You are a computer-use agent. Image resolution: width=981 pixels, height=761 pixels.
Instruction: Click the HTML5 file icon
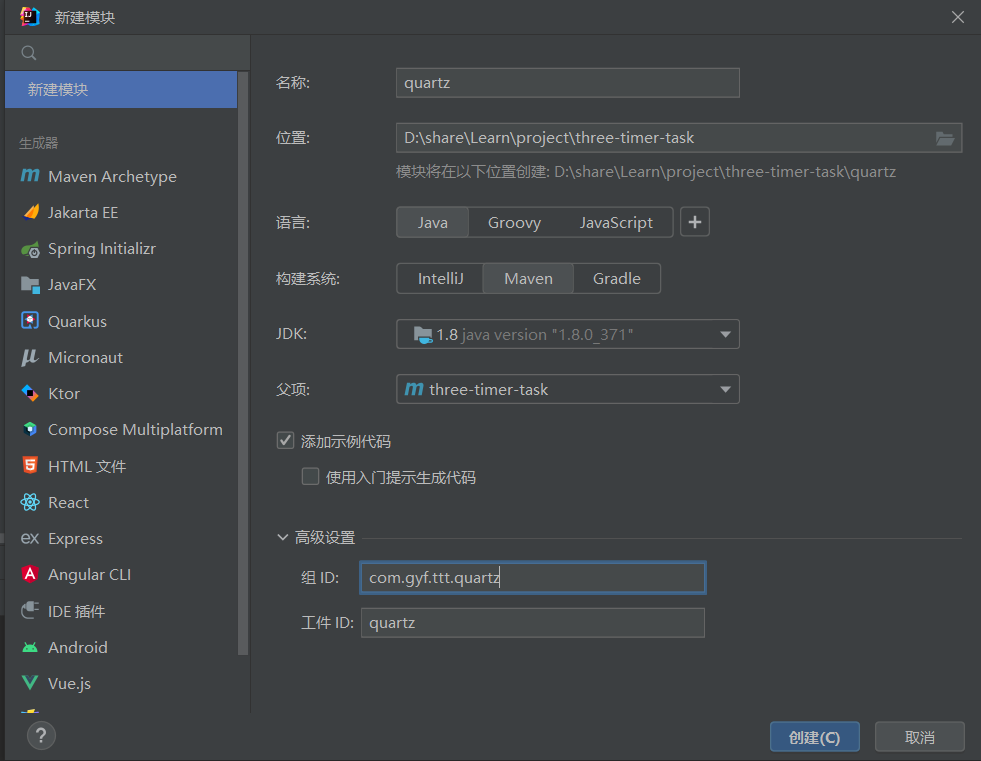click(30, 466)
